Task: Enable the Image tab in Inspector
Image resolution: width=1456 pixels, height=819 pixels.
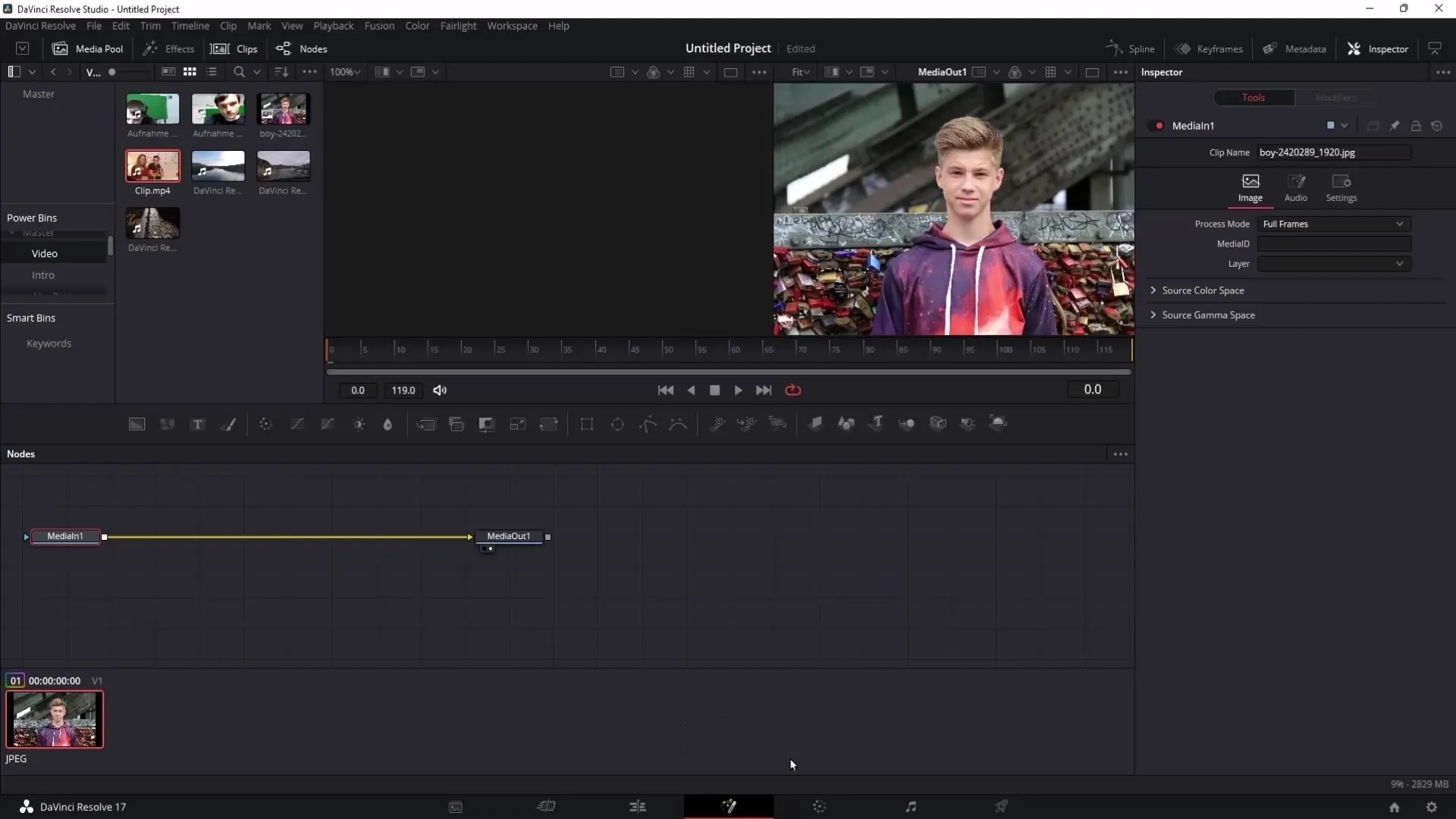Action: 1251,187
